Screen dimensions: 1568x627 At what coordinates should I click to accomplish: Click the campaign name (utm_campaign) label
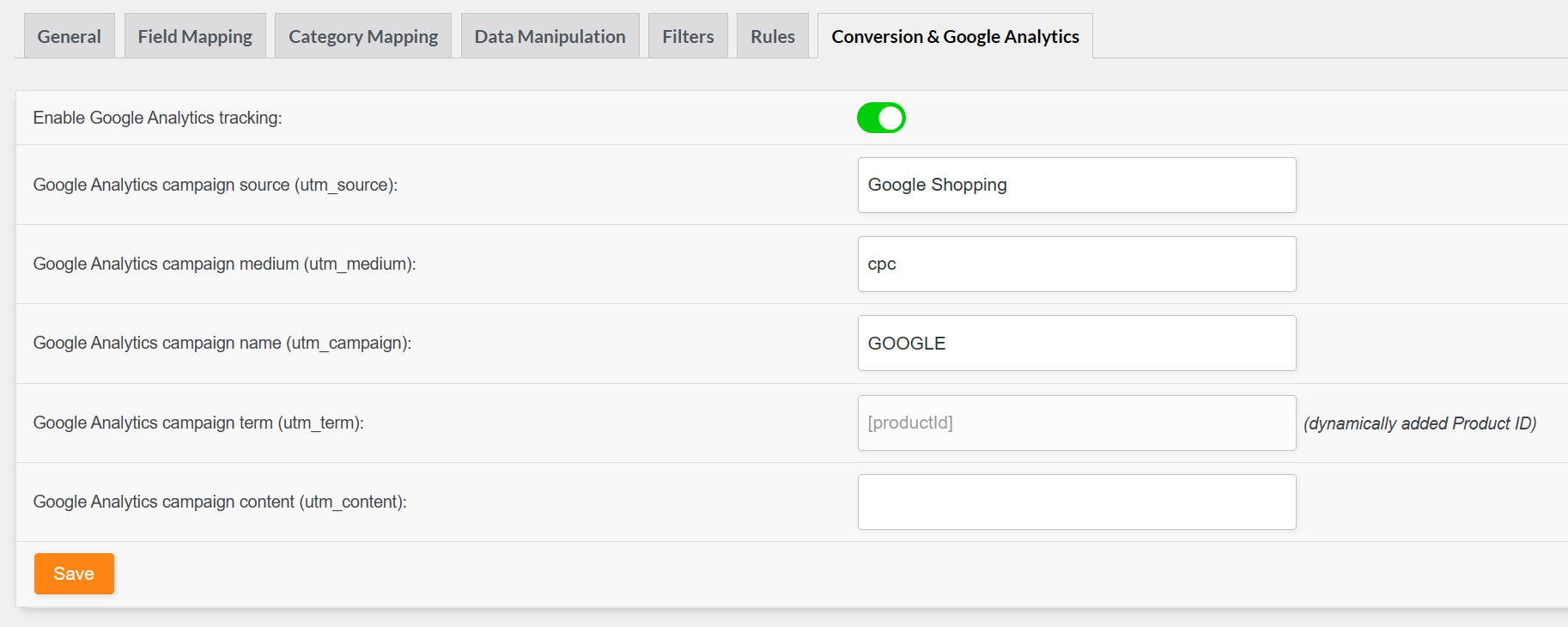pyautogui.click(x=222, y=343)
